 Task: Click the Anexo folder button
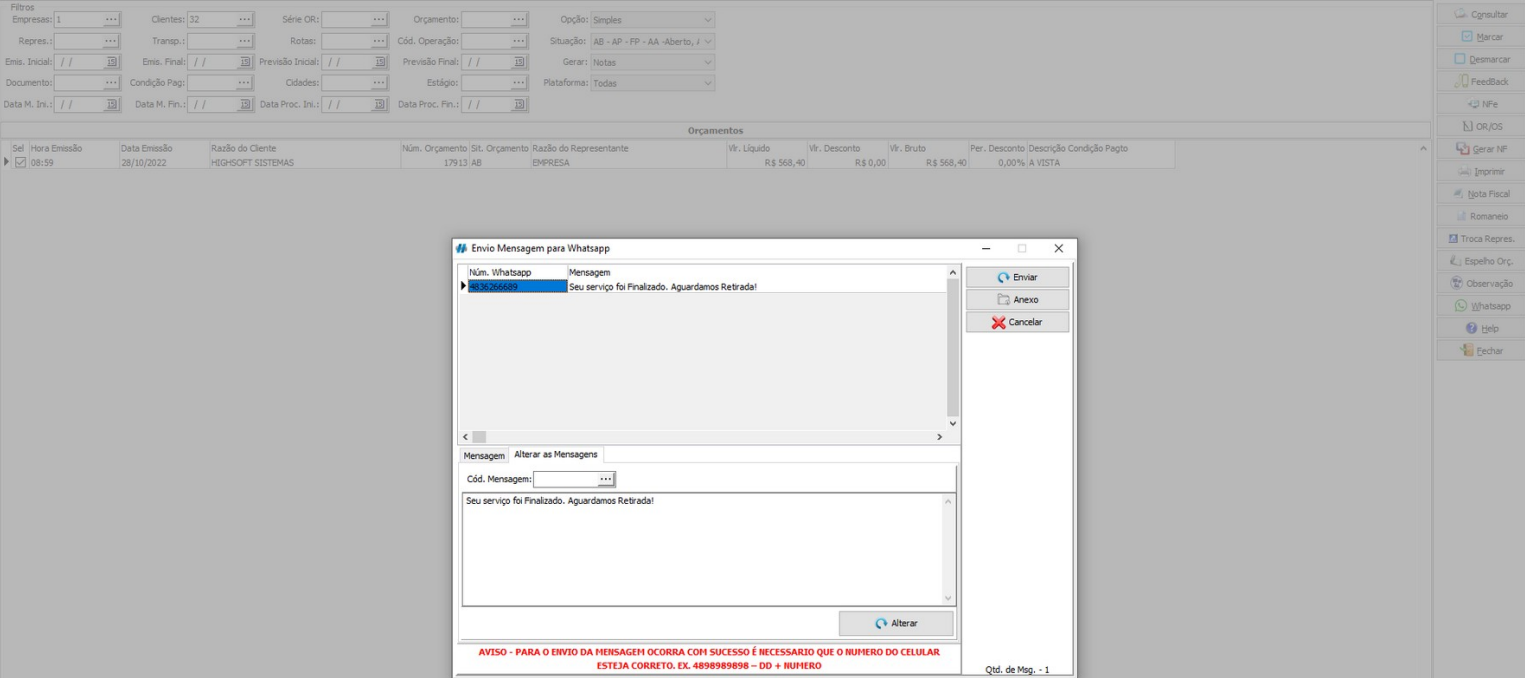1017,299
